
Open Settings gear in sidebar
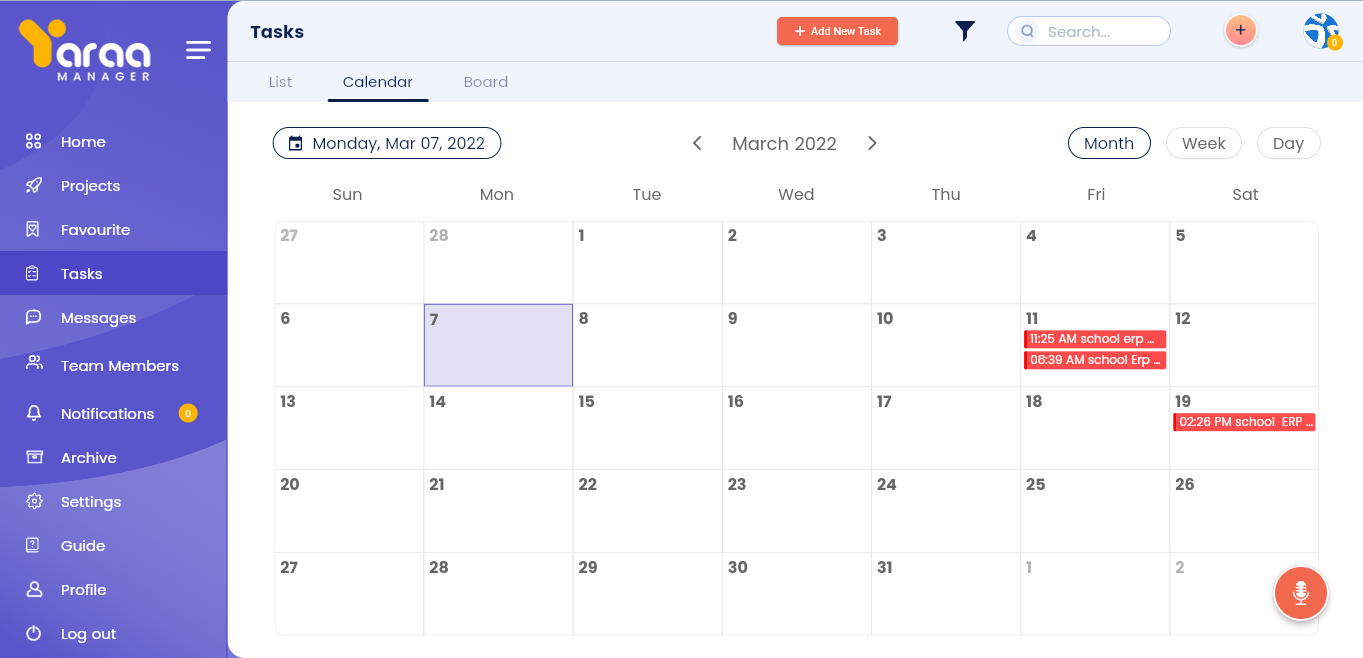pyautogui.click(x=34, y=502)
